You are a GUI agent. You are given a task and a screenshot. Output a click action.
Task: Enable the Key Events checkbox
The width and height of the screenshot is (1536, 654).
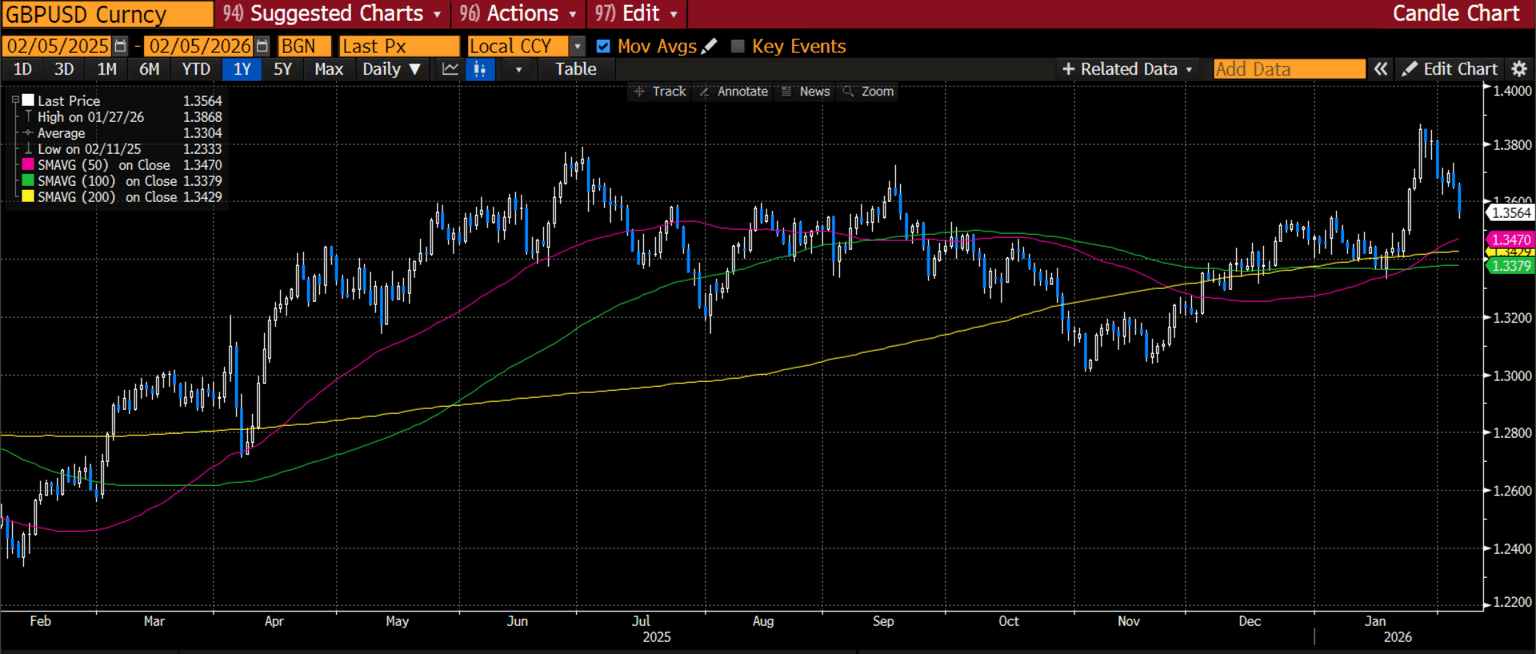tap(738, 46)
